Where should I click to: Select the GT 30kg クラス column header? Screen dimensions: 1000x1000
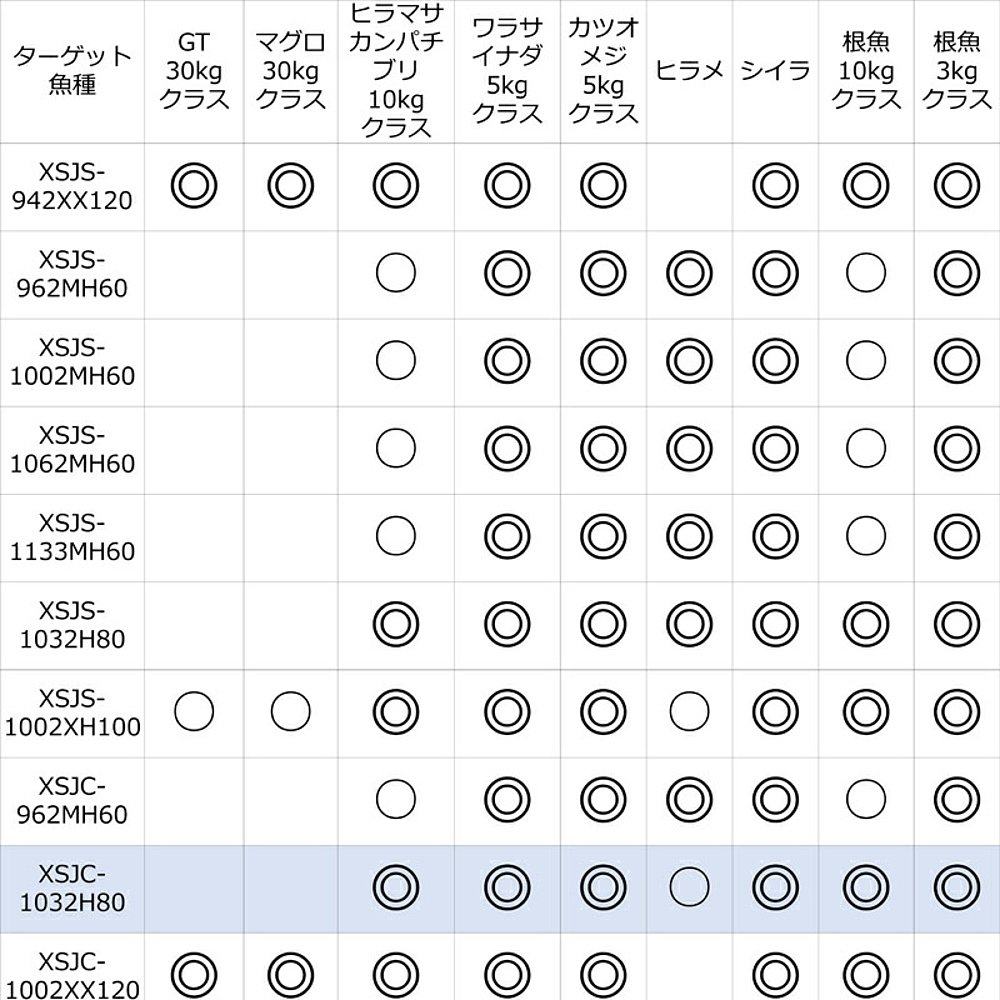coord(194,69)
